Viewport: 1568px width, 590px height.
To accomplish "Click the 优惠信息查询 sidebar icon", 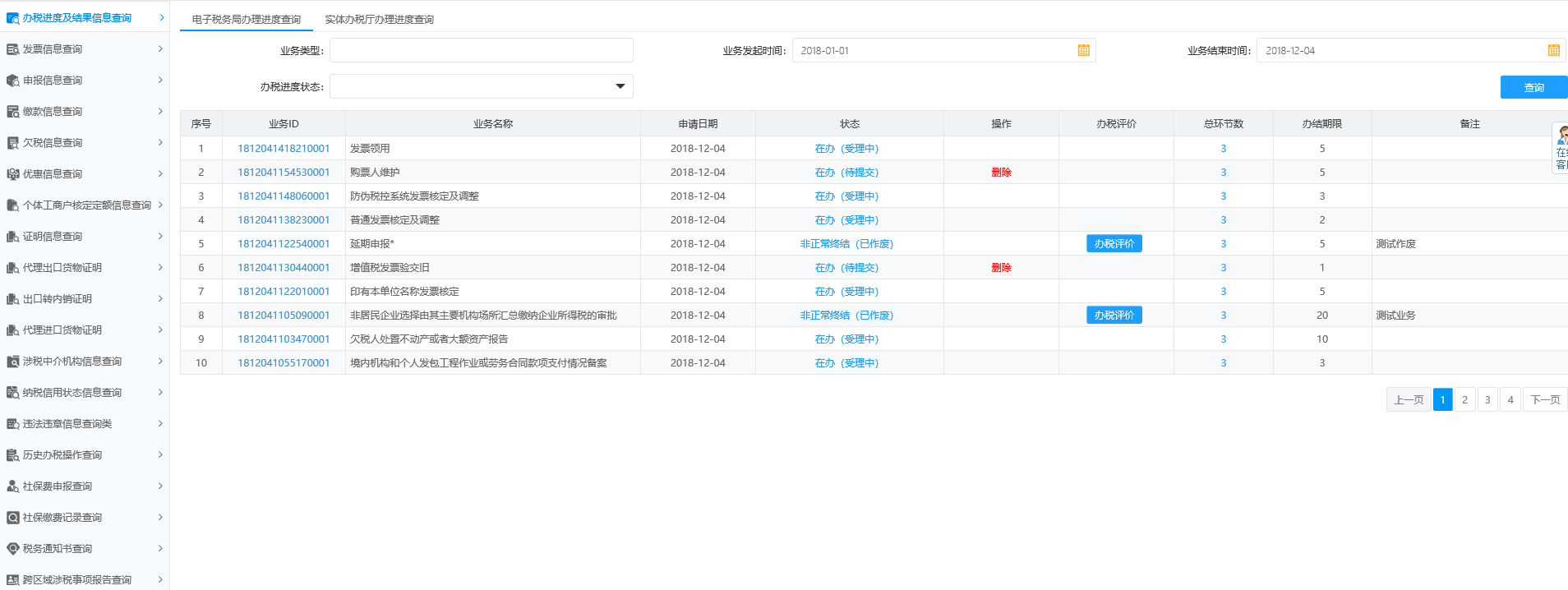I will (x=12, y=174).
